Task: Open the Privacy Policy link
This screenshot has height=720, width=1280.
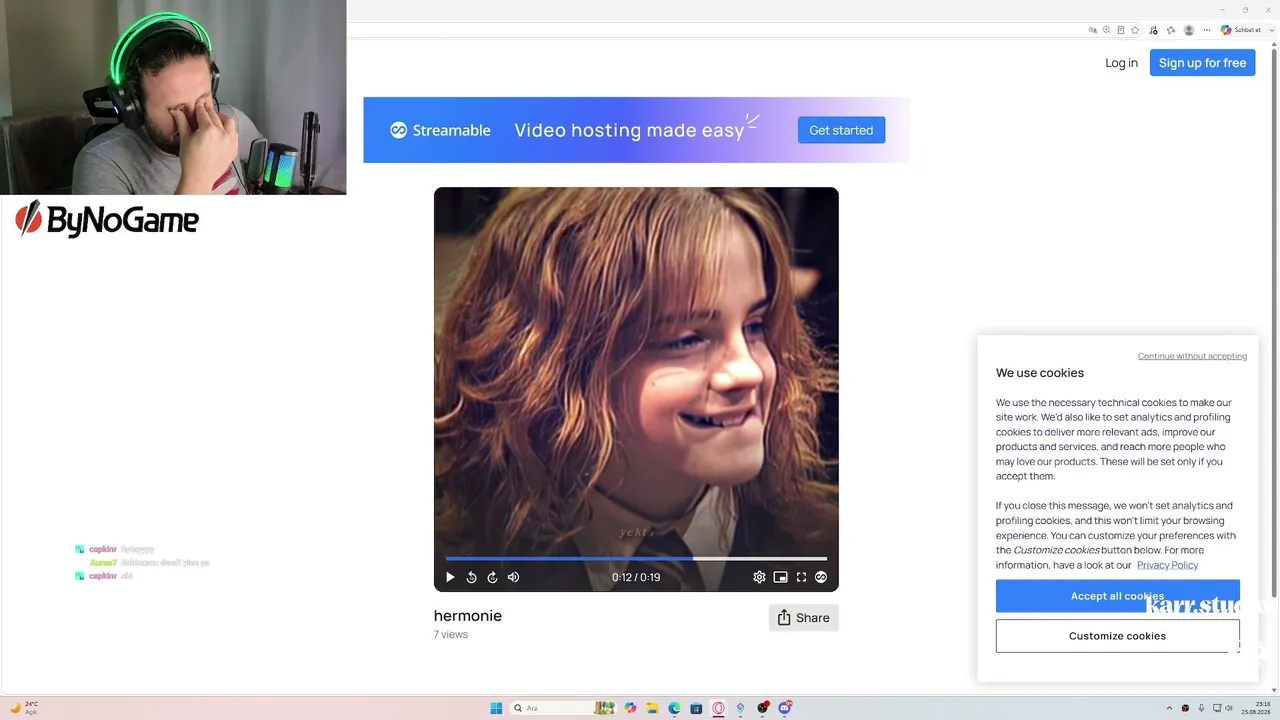Action: point(1167,565)
